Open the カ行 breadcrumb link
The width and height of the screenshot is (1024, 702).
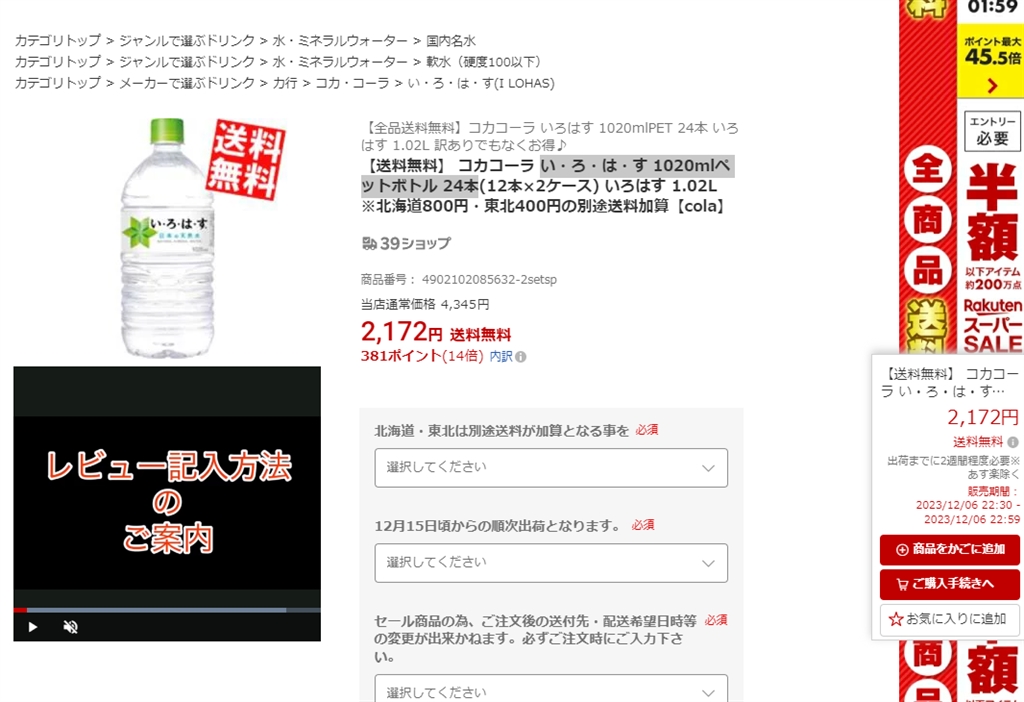click(x=285, y=84)
